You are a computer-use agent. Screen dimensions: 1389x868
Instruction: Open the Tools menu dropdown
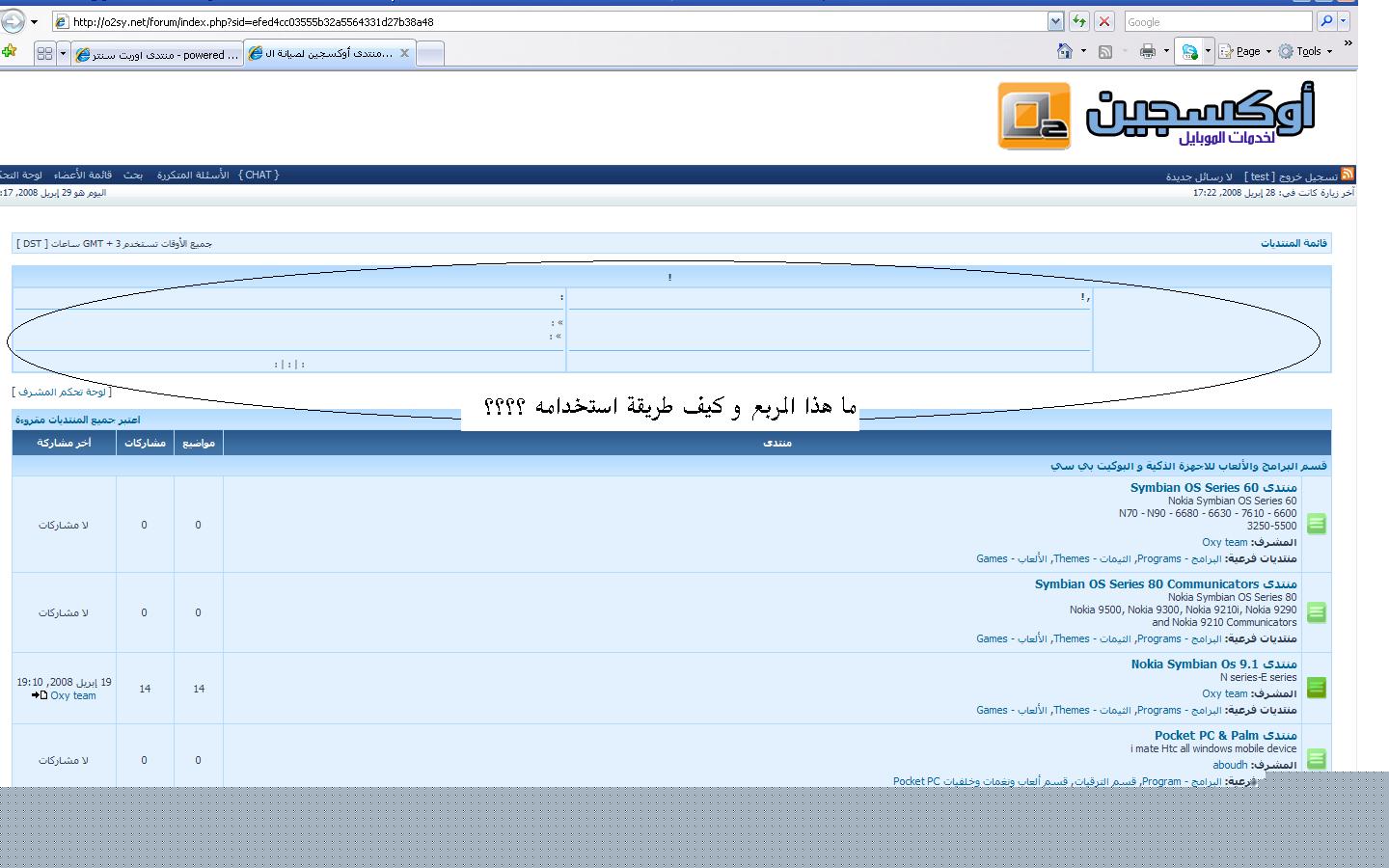[1308, 52]
